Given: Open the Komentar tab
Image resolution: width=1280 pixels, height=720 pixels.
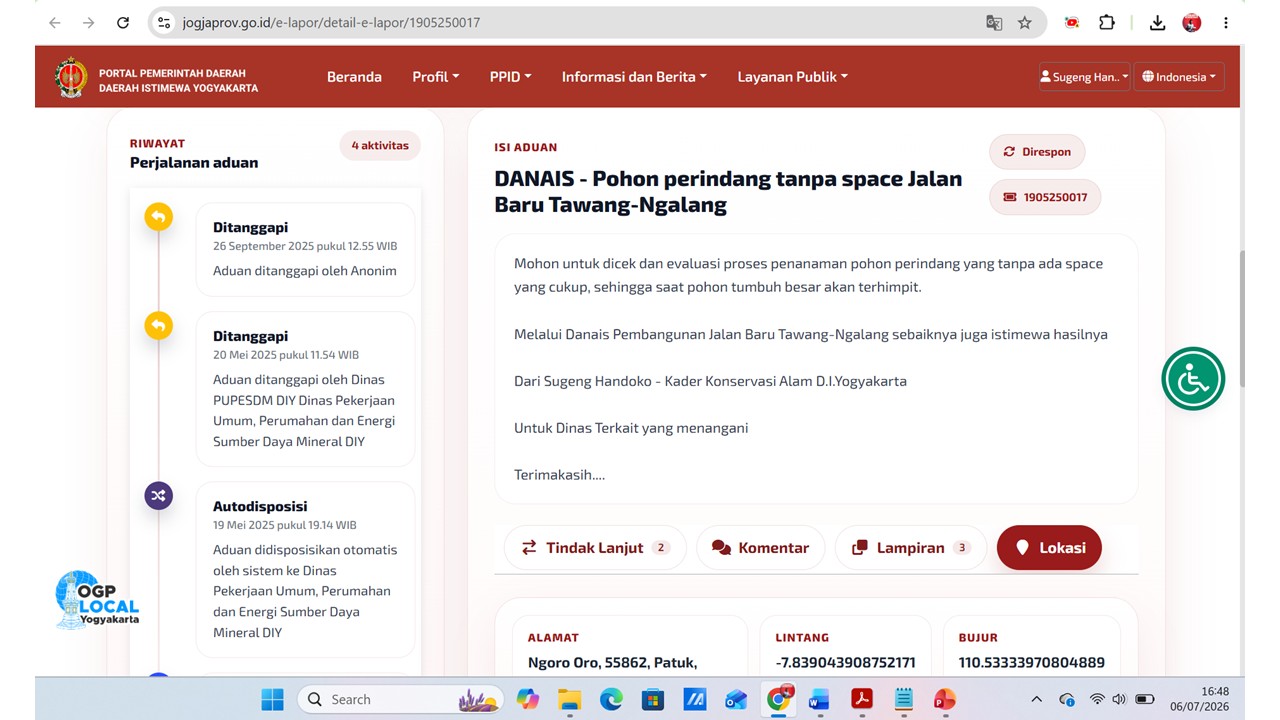Looking at the screenshot, I should click(760, 548).
